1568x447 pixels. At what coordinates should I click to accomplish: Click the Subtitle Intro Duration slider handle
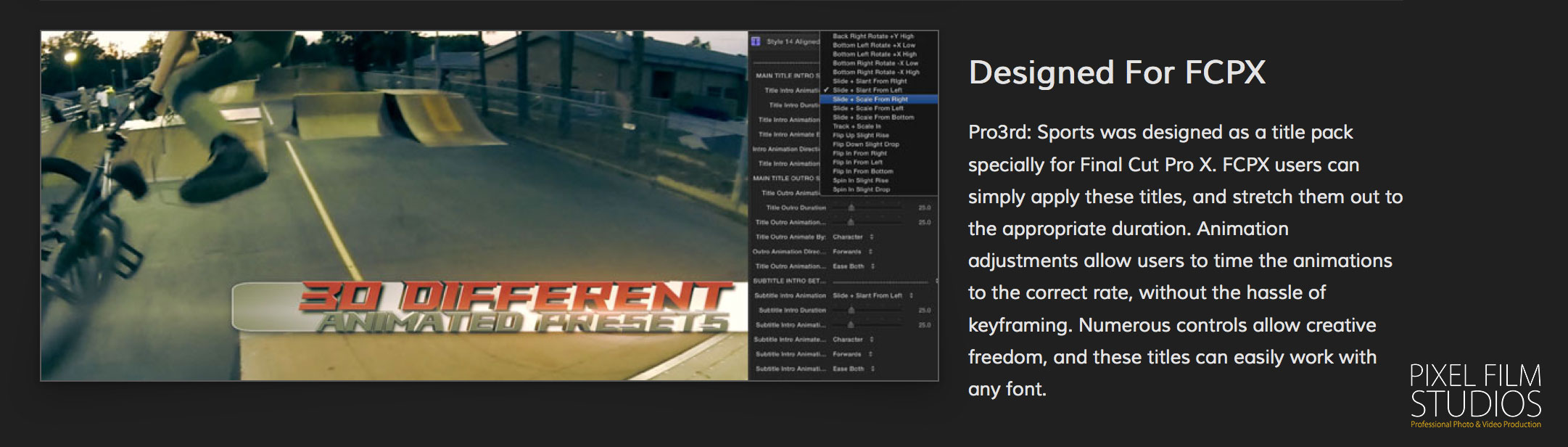coord(851,311)
